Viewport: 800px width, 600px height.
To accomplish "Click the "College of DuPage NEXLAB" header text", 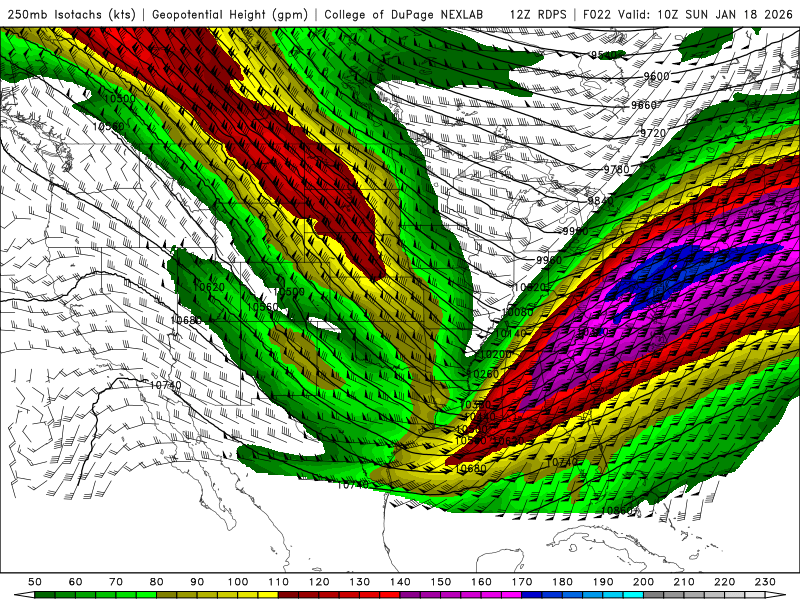I will pyautogui.click(x=404, y=15).
